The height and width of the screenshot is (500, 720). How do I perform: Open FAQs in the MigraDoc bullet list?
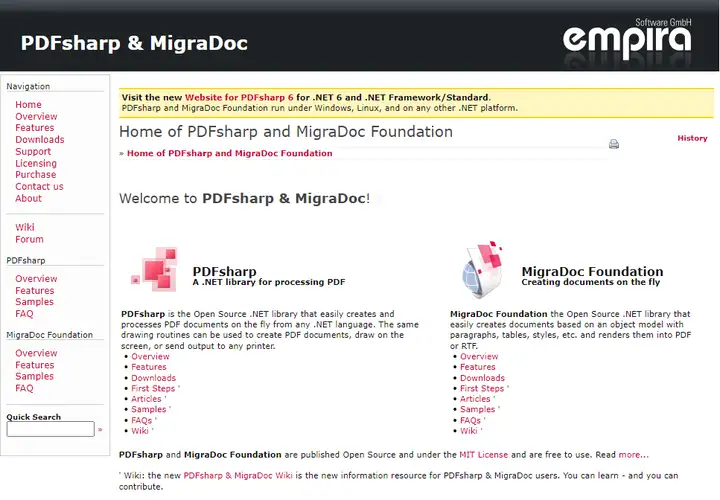pyautogui.click(x=470, y=420)
